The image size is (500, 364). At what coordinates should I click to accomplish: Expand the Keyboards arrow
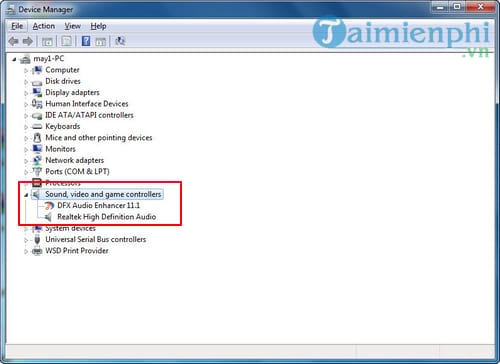(26, 127)
